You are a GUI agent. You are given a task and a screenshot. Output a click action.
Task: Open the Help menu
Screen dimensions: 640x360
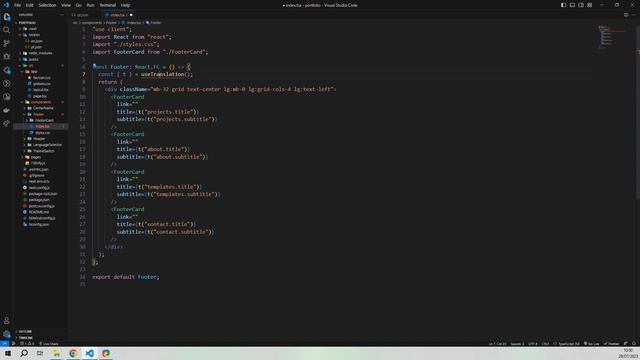click(x=125, y=5)
